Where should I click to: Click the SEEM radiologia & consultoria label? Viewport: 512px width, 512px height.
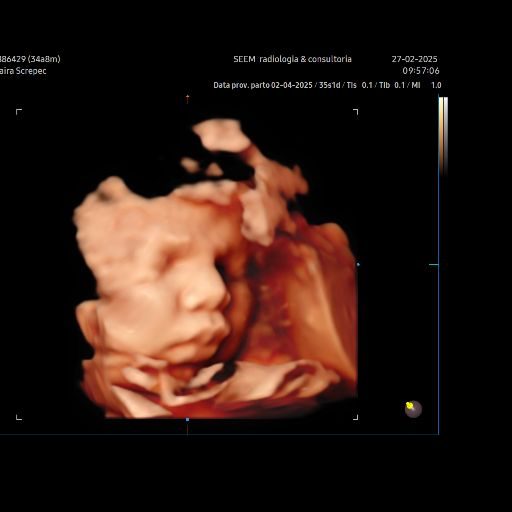[x=292, y=59]
